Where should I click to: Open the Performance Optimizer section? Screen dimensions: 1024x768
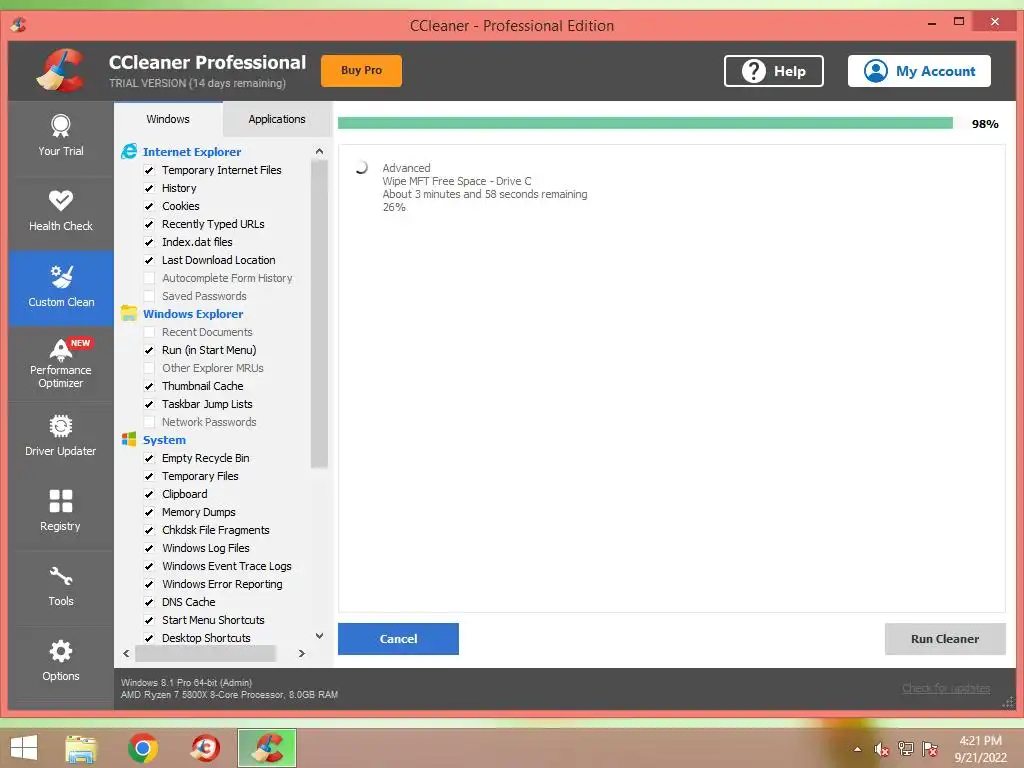click(61, 363)
